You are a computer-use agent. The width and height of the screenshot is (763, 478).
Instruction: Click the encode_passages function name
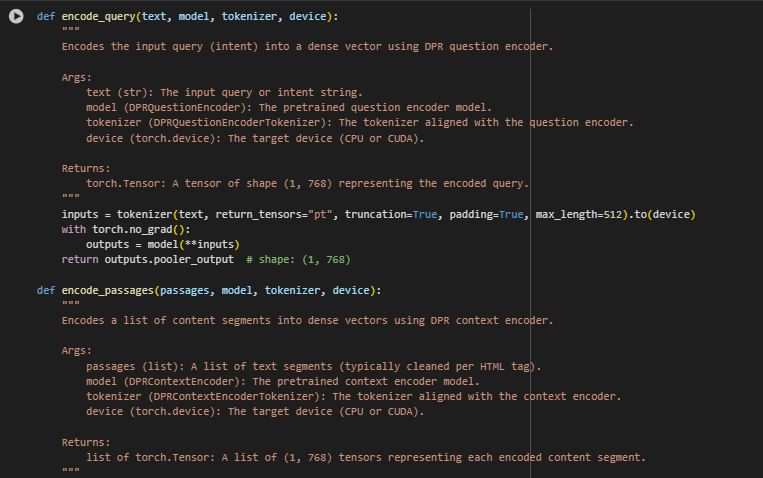pyautogui.click(x=108, y=290)
